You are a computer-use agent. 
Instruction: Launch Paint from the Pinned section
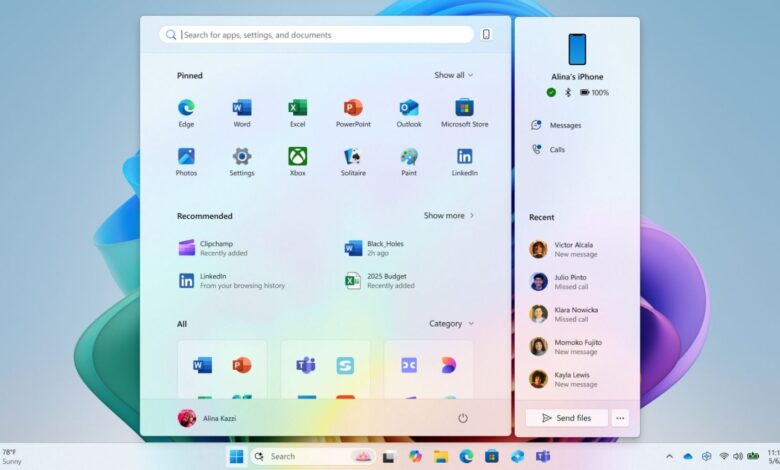click(x=409, y=162)
